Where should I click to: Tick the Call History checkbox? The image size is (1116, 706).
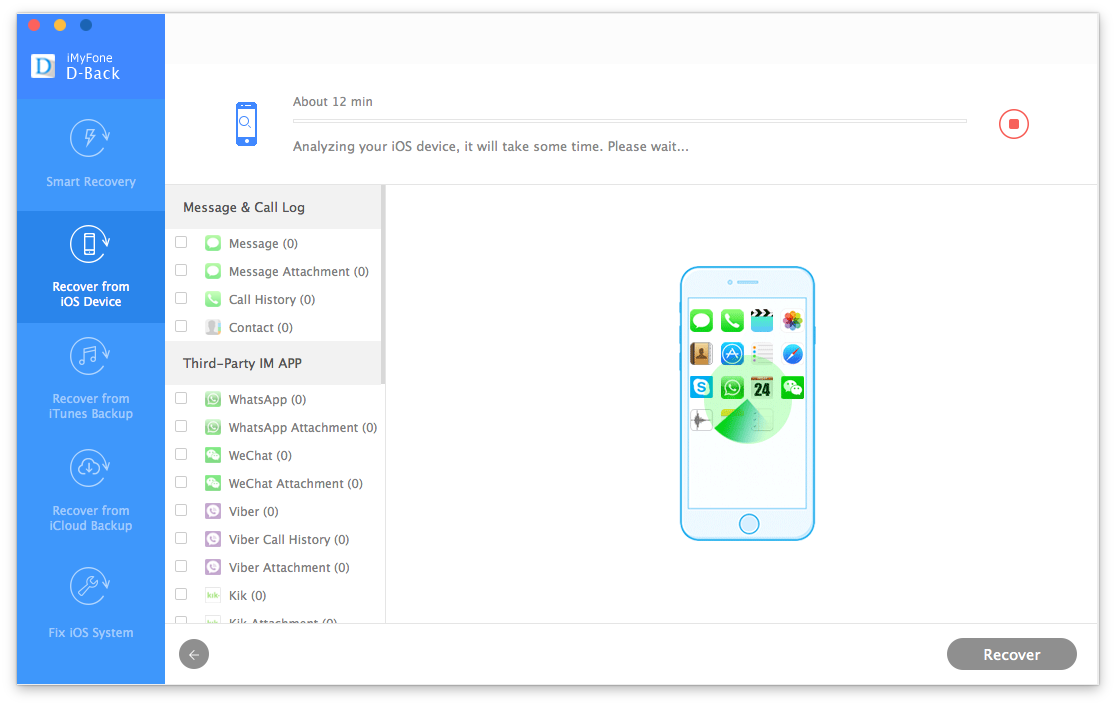pyautogui.click(x=181, y=298)
